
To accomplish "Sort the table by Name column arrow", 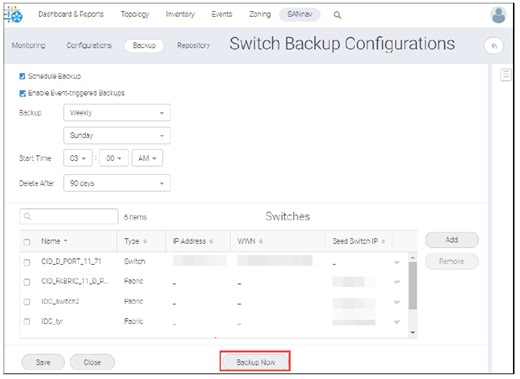I will [65, 240].
